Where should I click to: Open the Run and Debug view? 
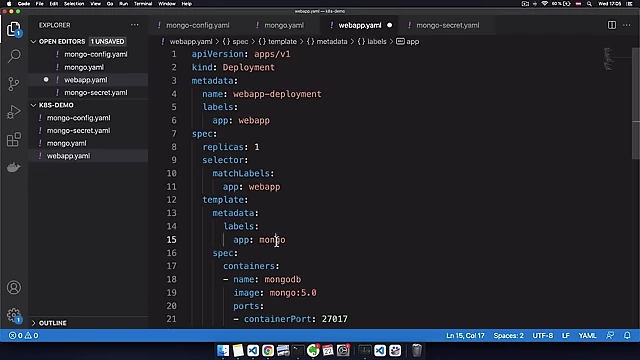point(13,111)
